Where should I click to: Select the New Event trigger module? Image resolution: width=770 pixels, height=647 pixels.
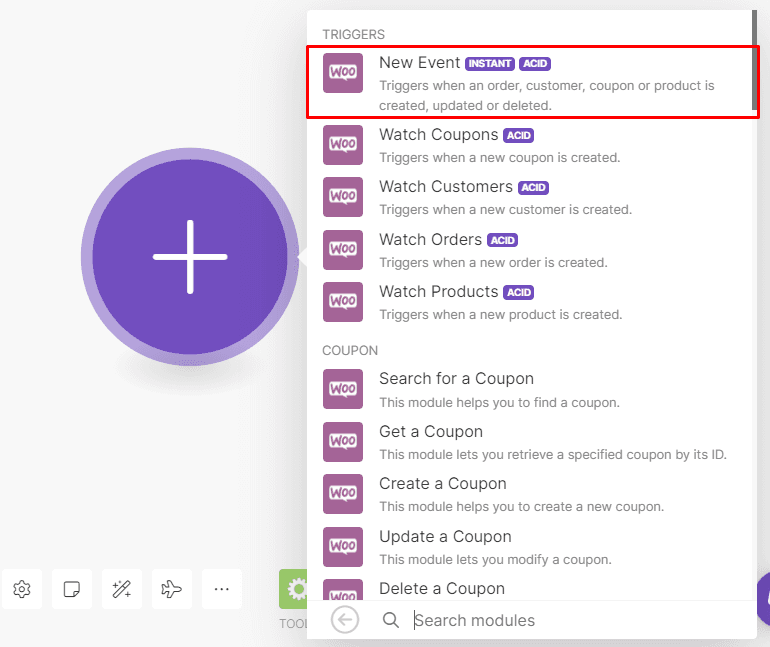coord(533,82)
